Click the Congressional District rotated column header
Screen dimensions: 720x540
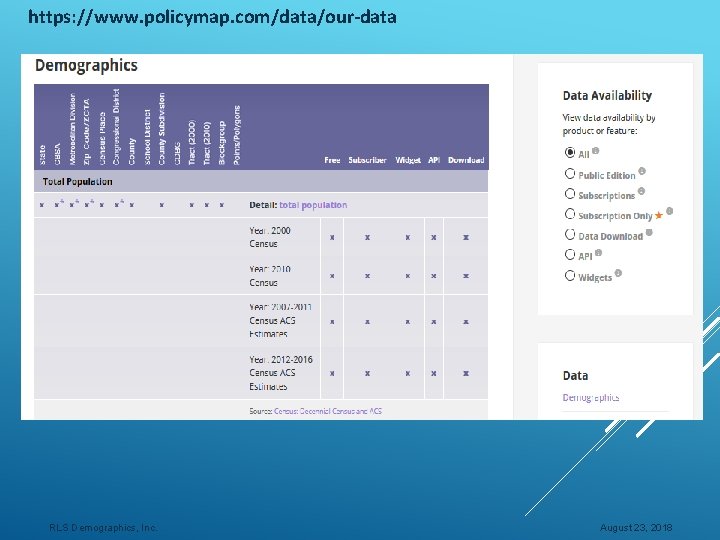[116, 127]
